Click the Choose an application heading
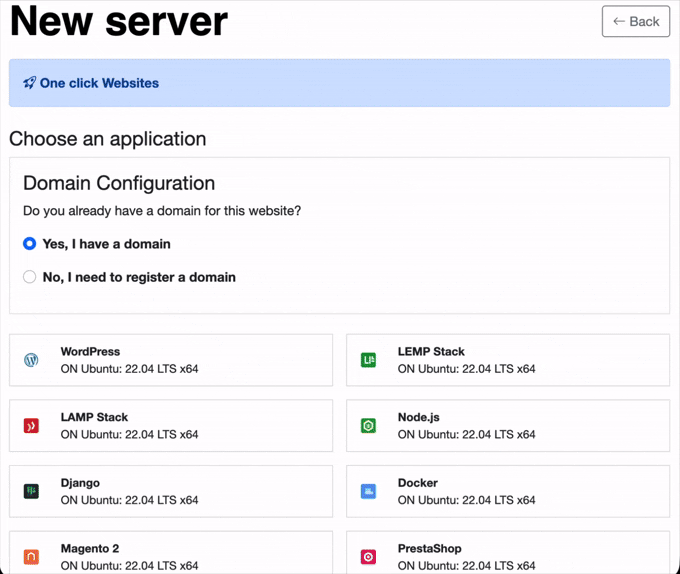The height and width of the screenshot is (574, 680). (x=108, y=139)
